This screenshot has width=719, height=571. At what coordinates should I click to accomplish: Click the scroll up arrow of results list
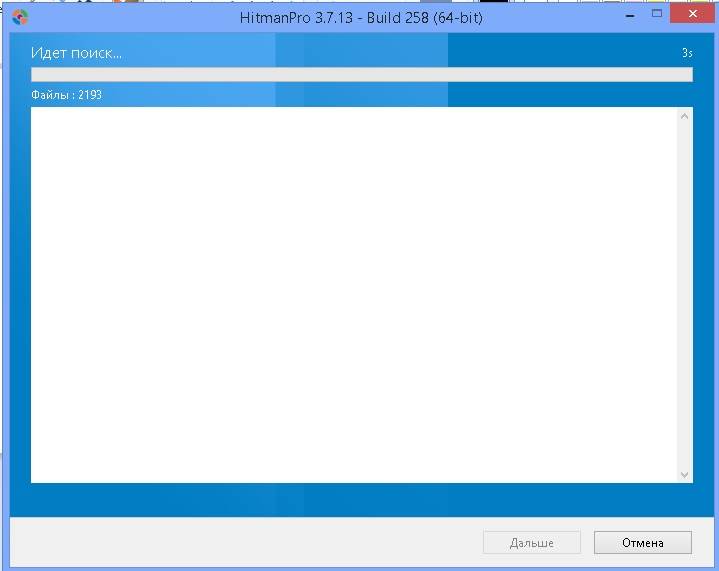coord(685,116)
